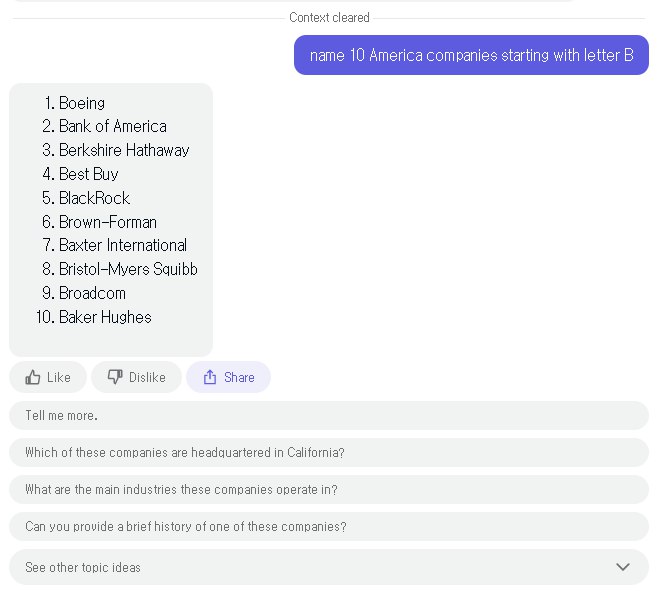Screen dimensions: 665x591
Task: Click the Share upload icon
Action: pos(210,377)
